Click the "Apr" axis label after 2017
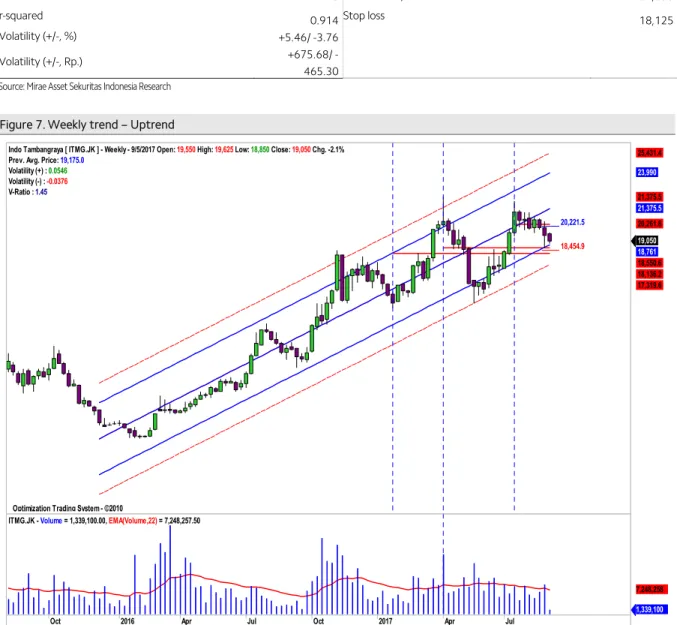 (449, 621)
